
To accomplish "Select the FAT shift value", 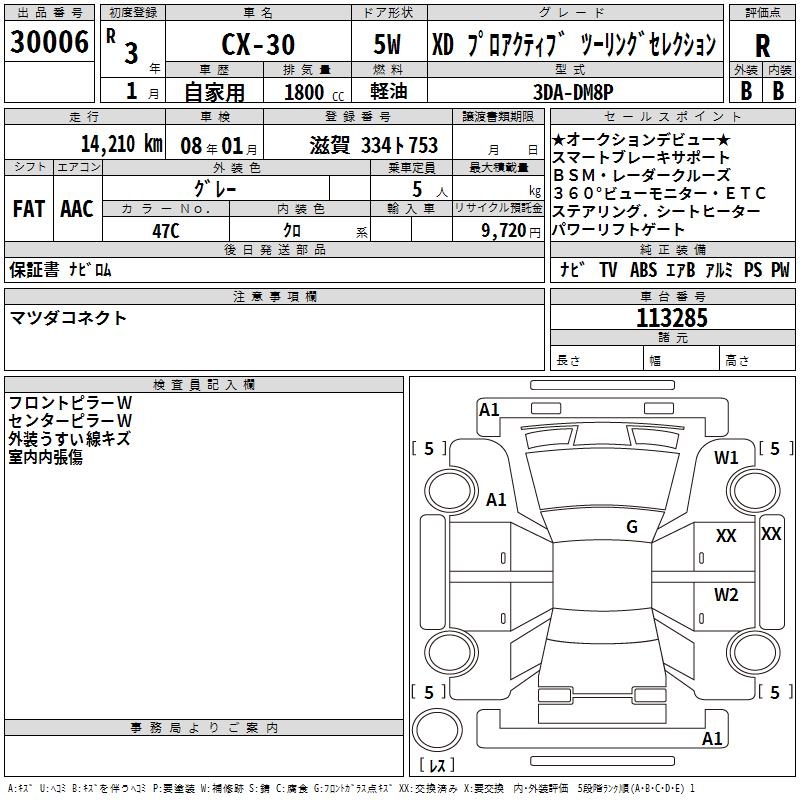I will pyautogui.click(x=29, y=209).
